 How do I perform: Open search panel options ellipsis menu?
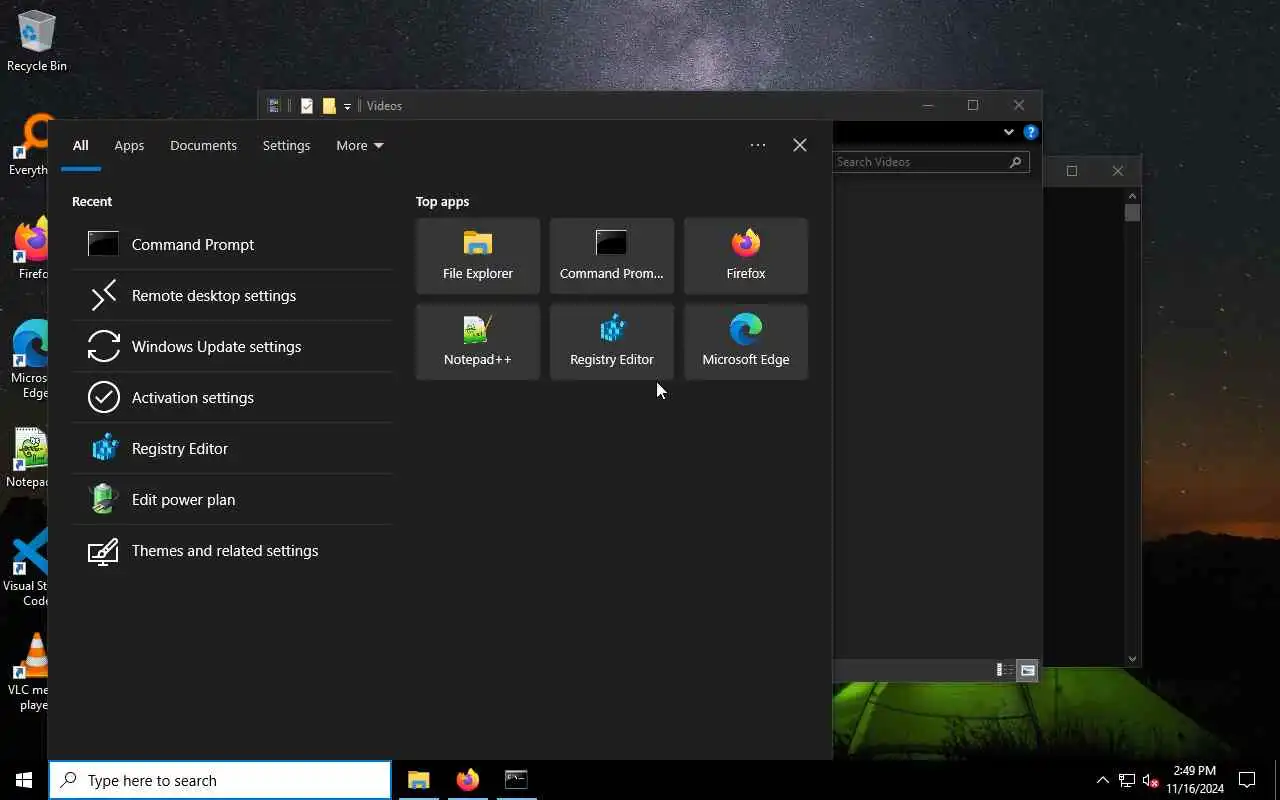click(x=758, y=145)
